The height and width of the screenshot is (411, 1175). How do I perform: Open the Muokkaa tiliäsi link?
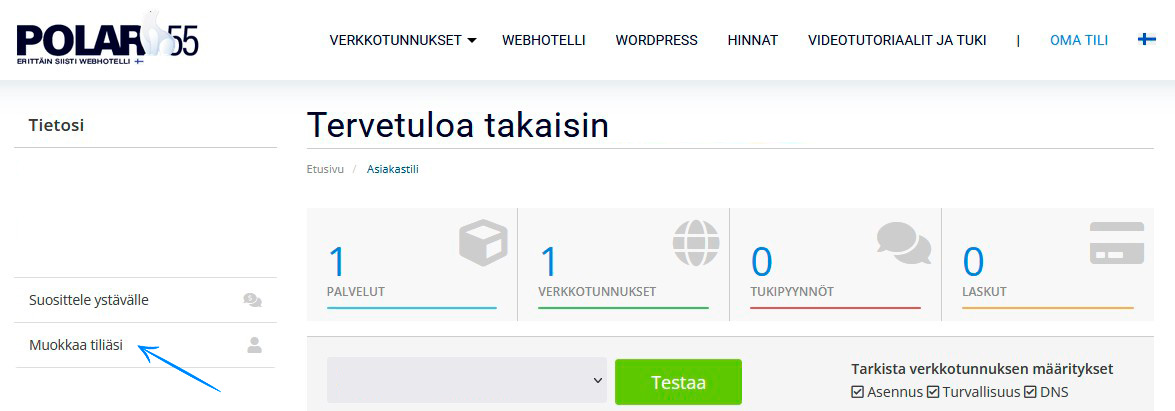click(76, 345)
